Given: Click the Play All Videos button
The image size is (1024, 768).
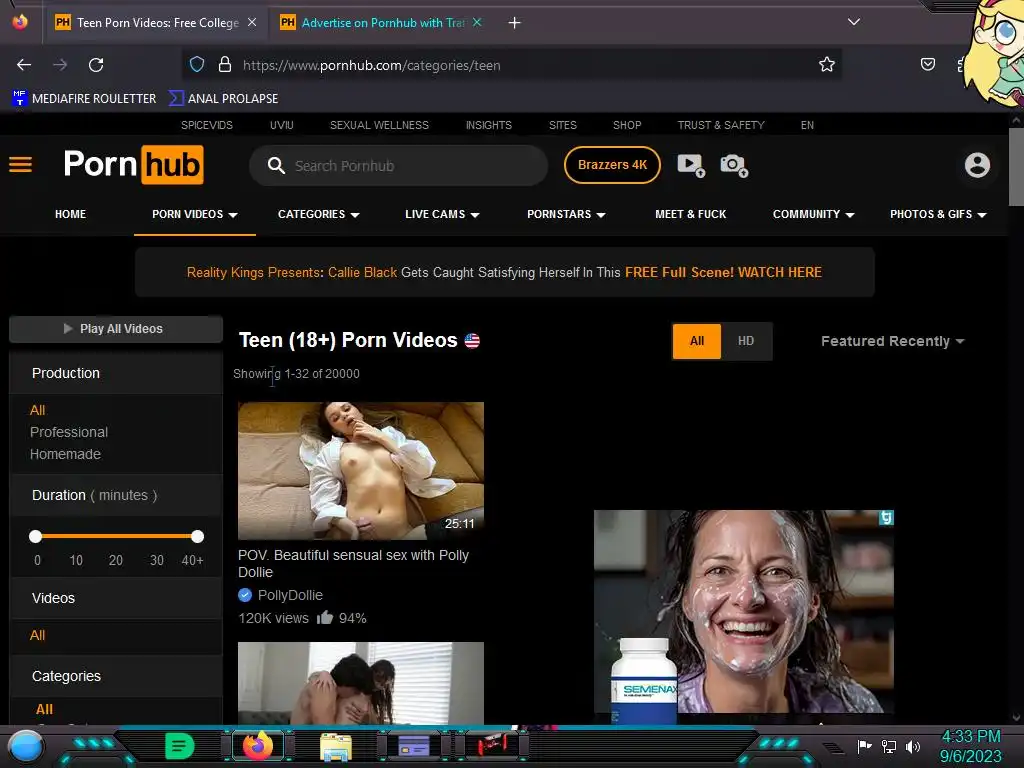Looking at the screenshot, I should coord(116,329).
